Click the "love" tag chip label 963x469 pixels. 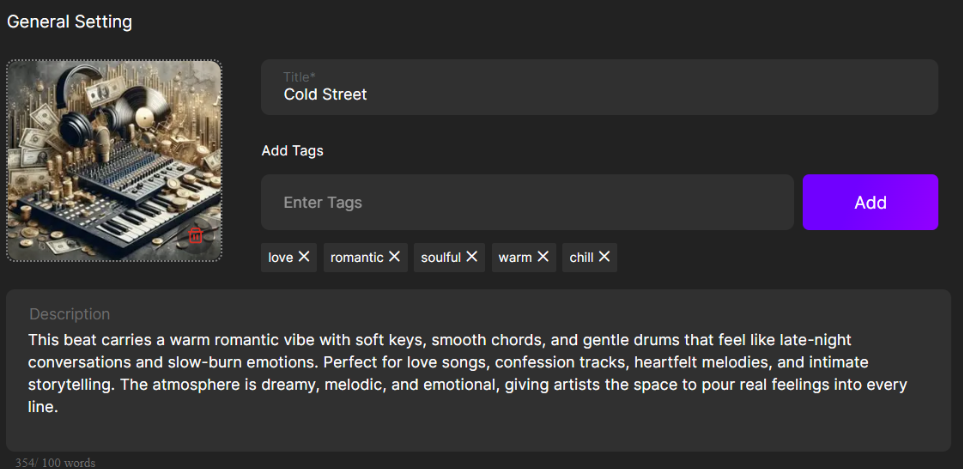pyautogui.click(x=280, y=257)
